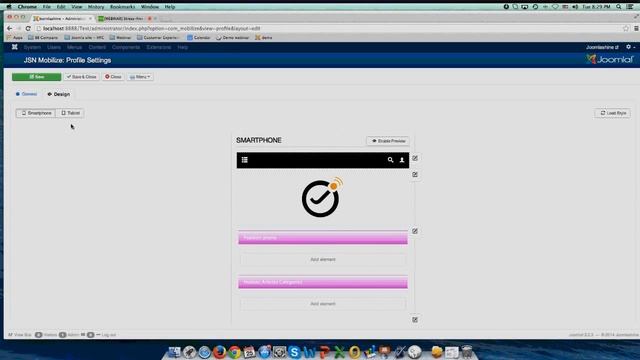640x360 pixels.
Task: Open the Joomla Help menu
Action: point(182,47)
